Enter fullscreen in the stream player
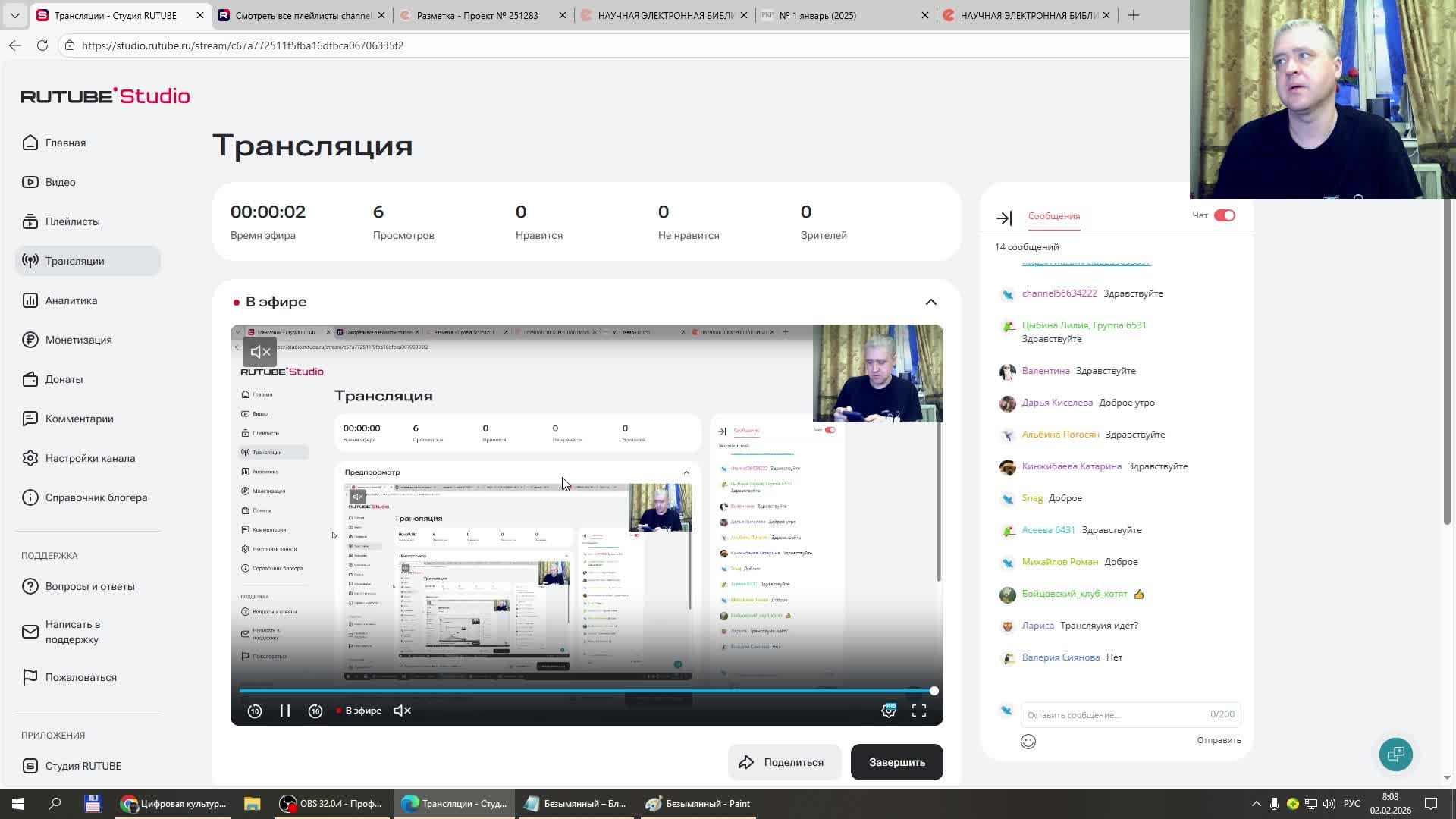The width and height of the screenshot is (1456, 819). (x=919, y=711)
